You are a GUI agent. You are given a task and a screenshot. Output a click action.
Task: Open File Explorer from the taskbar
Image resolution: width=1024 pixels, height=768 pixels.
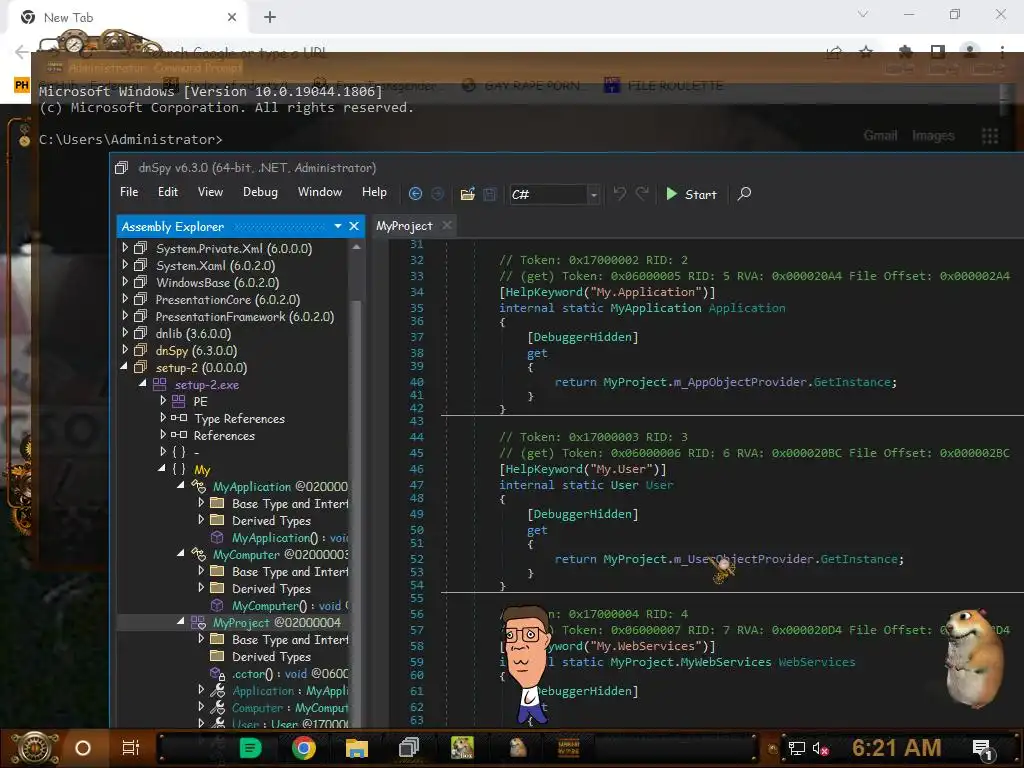click(357, 748)
